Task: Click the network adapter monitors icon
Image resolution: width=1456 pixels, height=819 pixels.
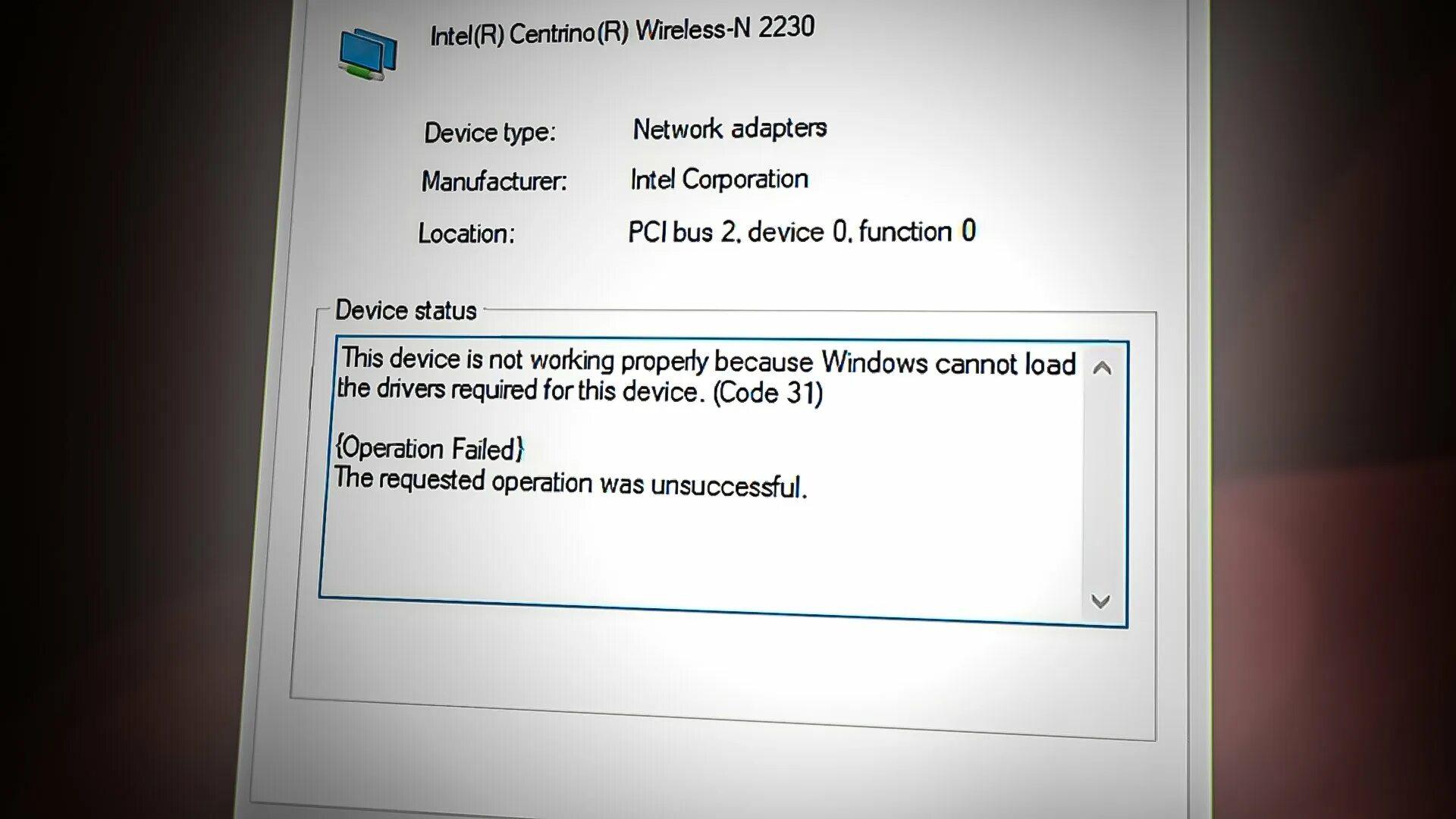Action: click(368, 54)
